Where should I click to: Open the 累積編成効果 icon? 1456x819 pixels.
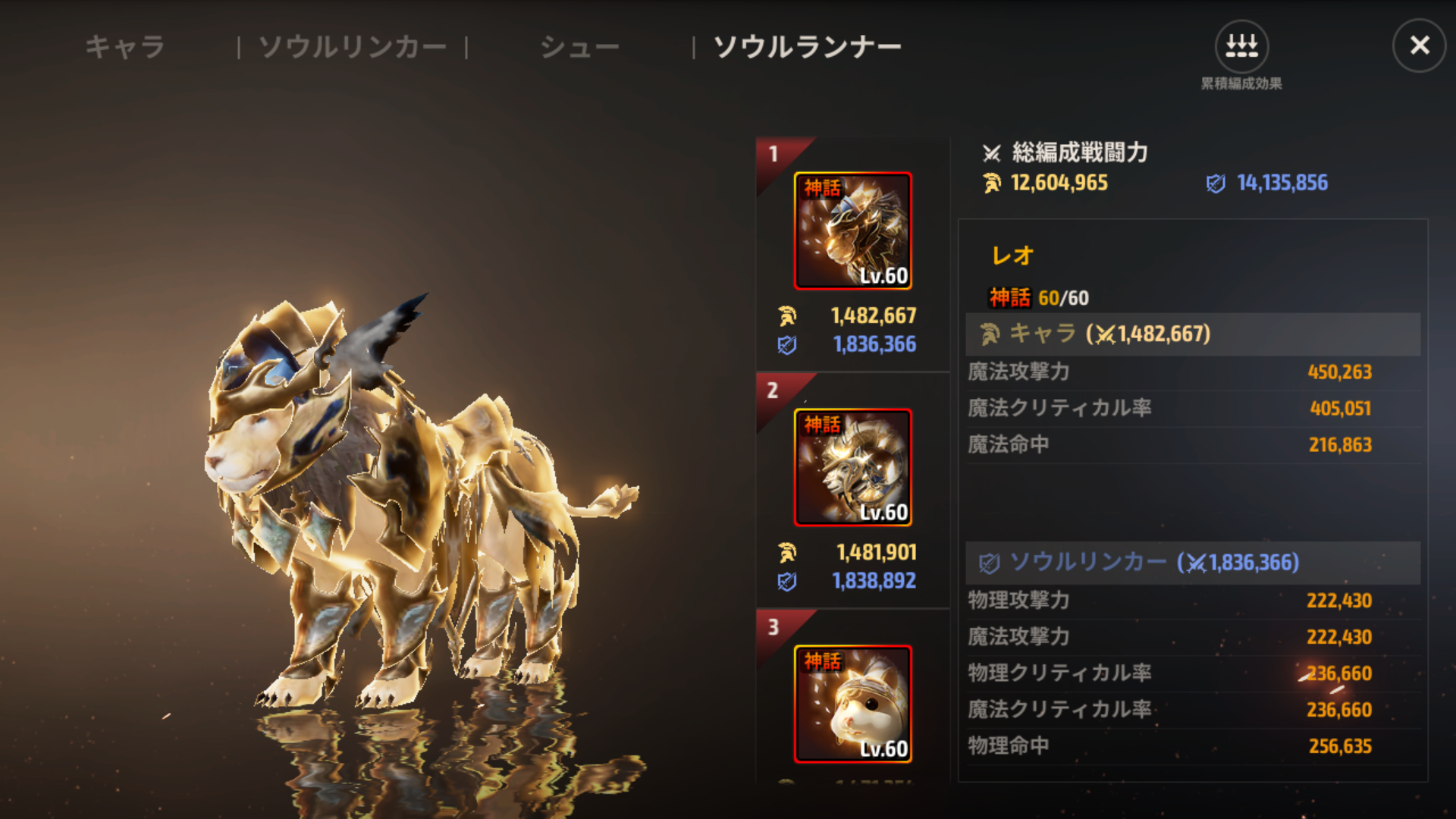(x=1241, y=47)
